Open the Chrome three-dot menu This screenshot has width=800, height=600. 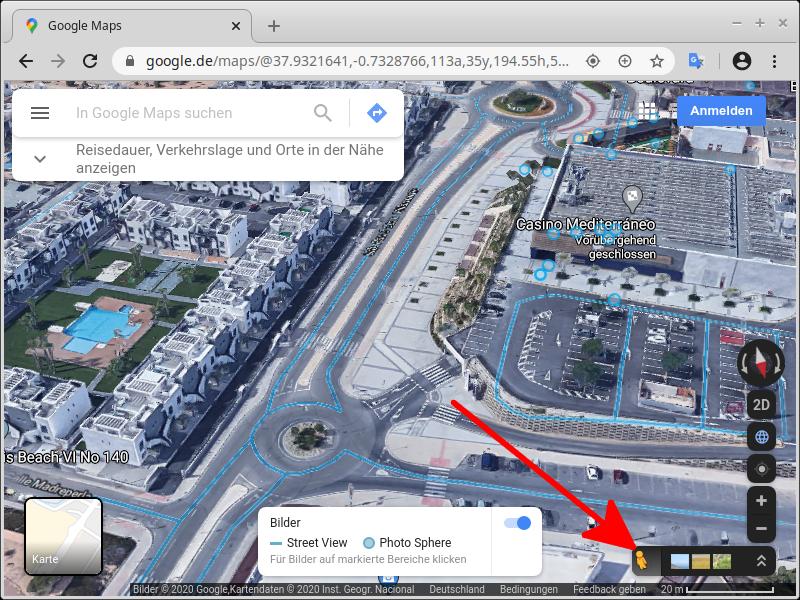774,61
